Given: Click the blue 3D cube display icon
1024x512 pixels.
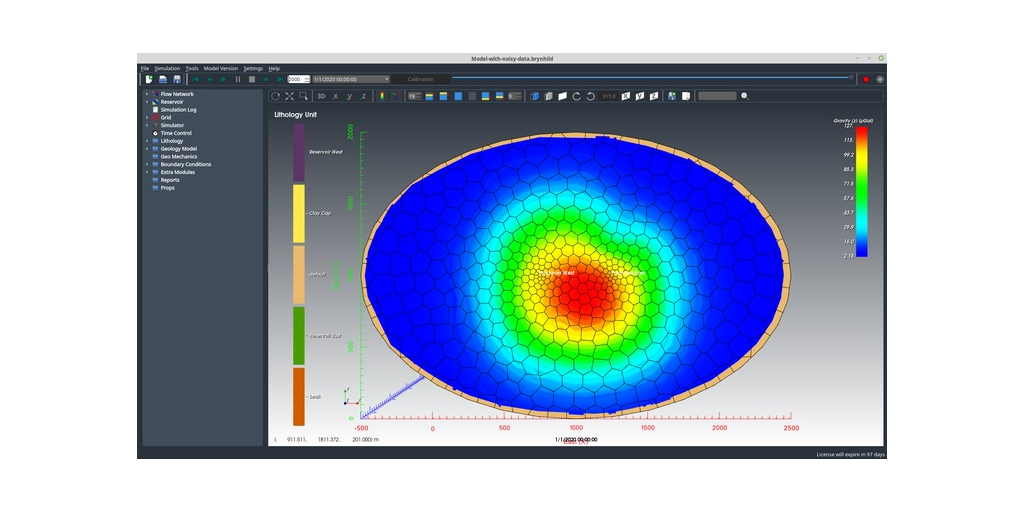Looking at the screenshot, I should 534,96.
